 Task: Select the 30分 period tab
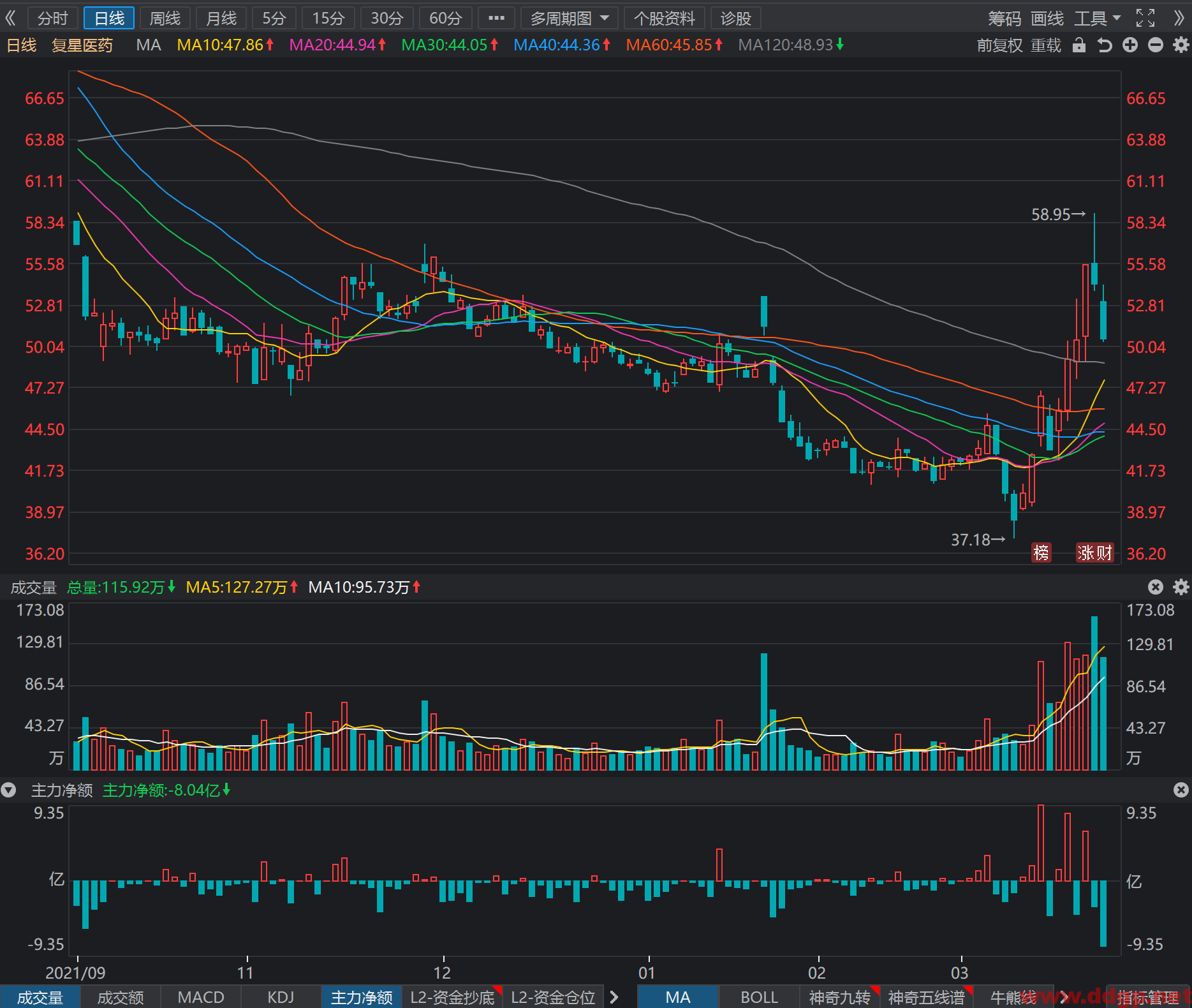click(386, 18)
